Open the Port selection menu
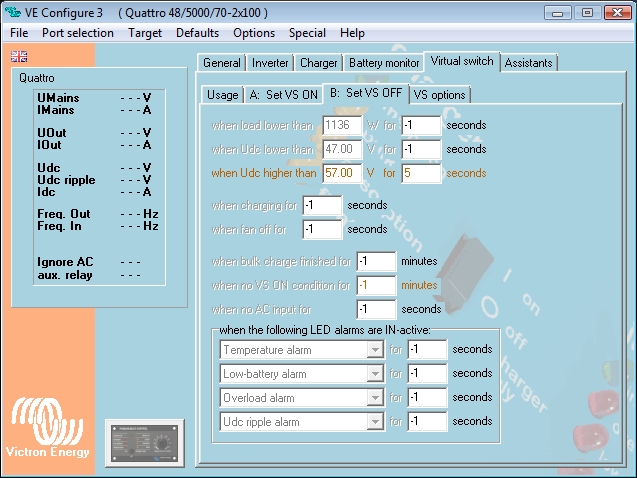This screenshot has height=478, width=637. pyautogui.click(x=78, y=33)
